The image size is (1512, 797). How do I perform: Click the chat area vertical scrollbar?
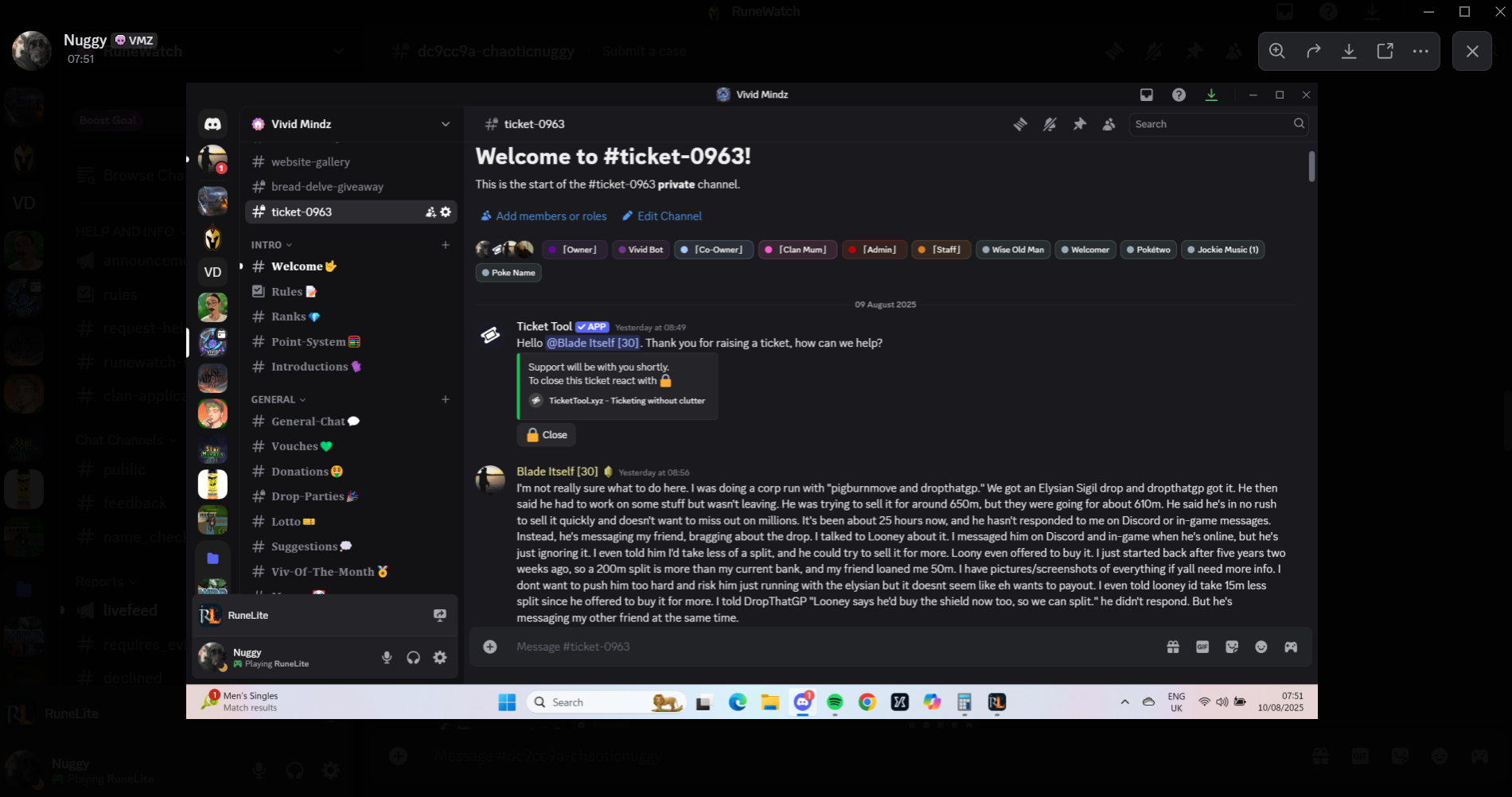point(1311,166)
